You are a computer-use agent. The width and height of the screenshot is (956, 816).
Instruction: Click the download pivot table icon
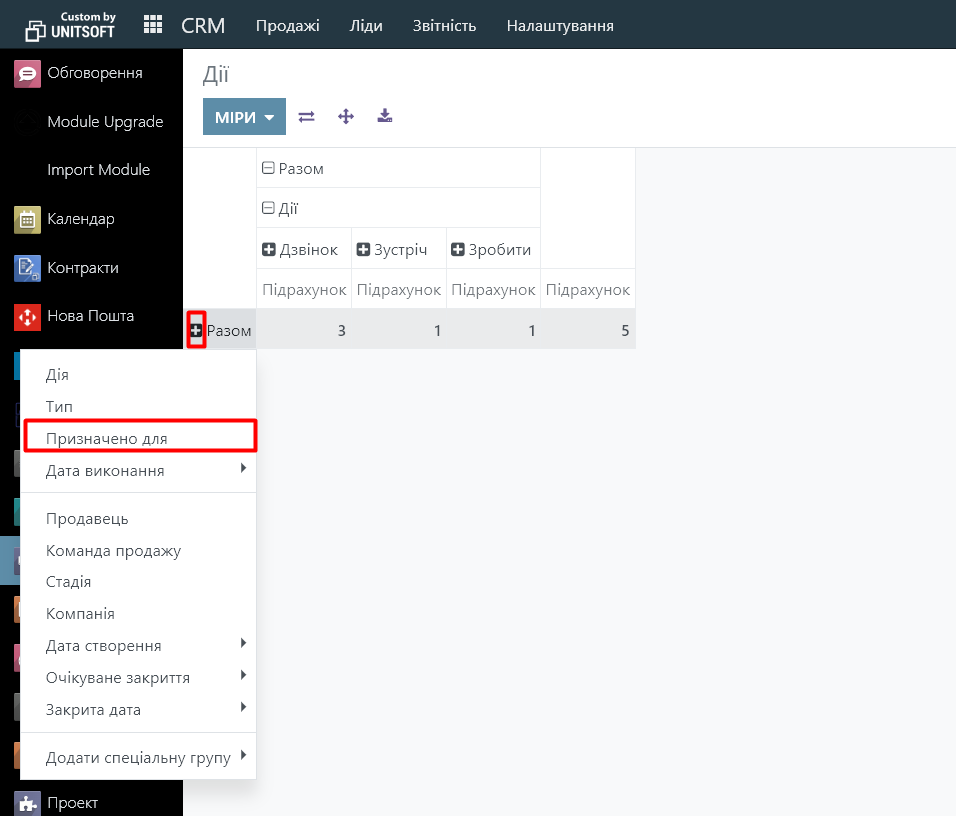pyautogui.click(x=384, y=117)
